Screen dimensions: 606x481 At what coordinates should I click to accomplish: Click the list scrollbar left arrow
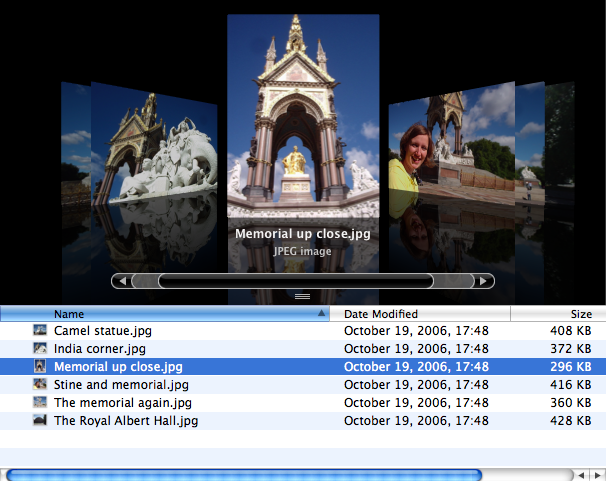pyautogui.click(x=581, y=475)
